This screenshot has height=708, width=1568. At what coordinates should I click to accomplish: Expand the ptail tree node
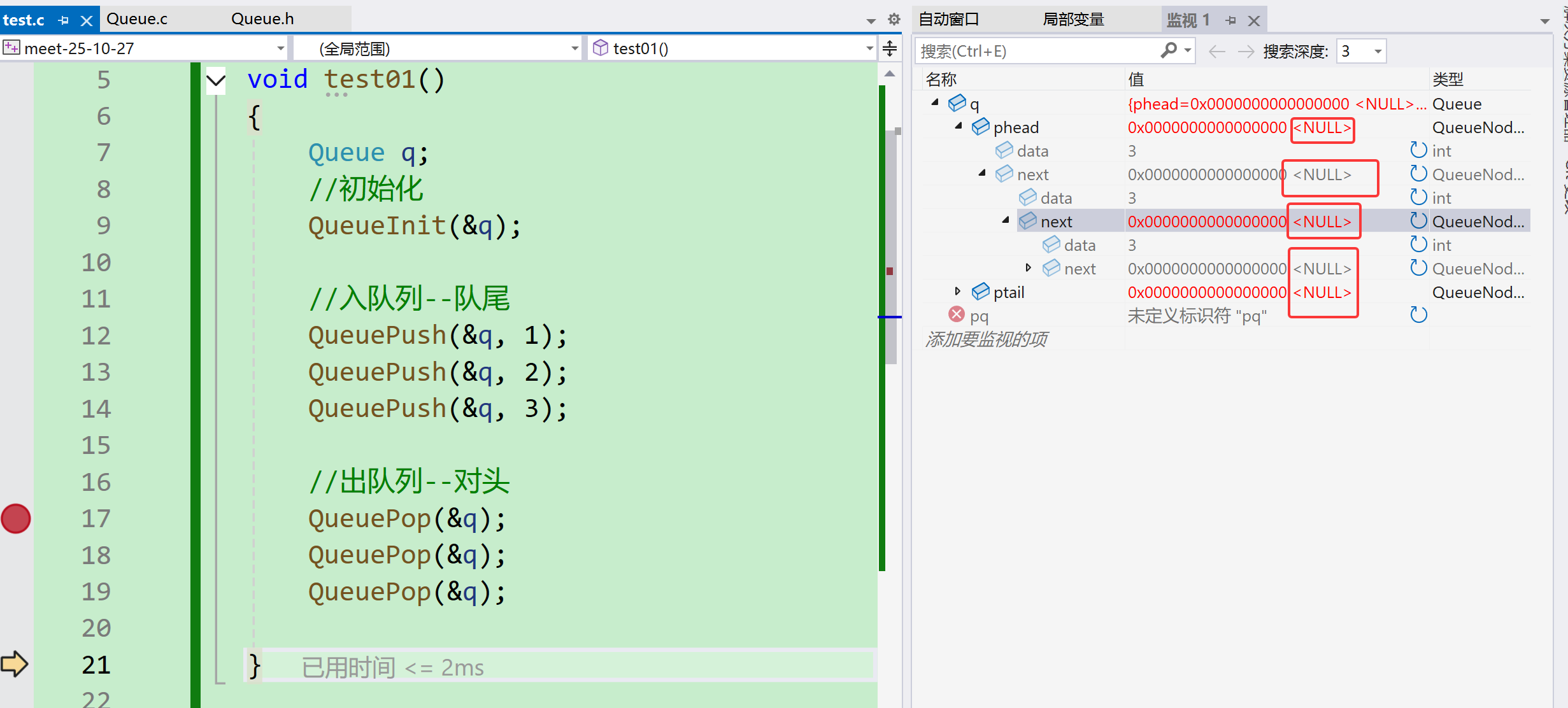coord(957,292)
